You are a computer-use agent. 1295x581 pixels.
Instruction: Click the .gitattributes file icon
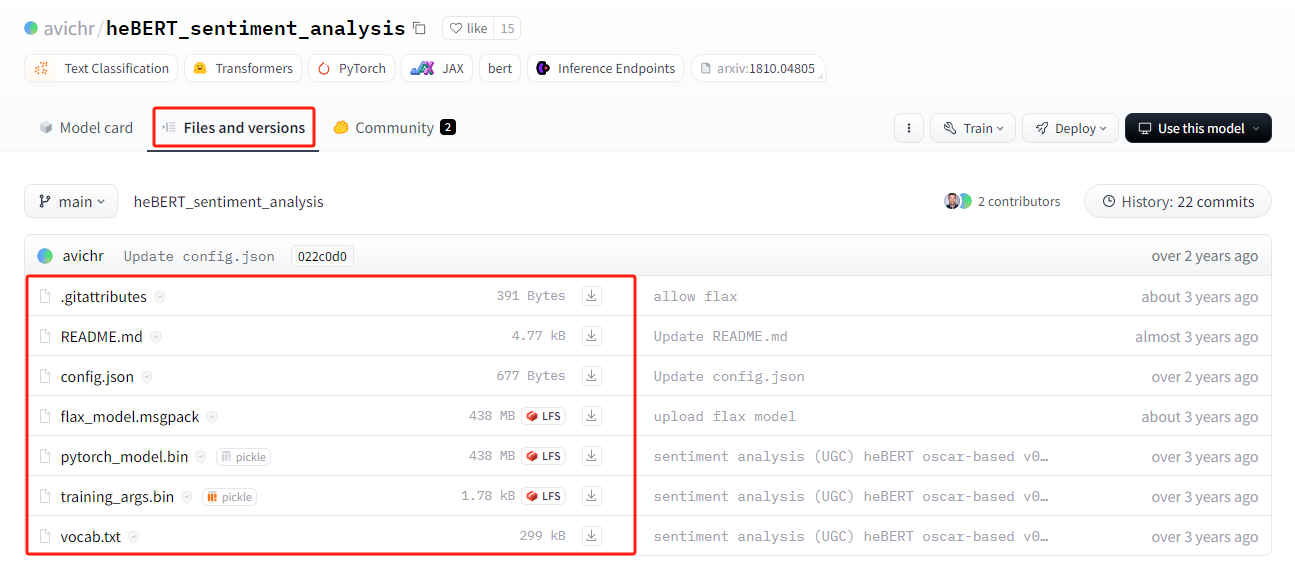[x=44, y=297]
